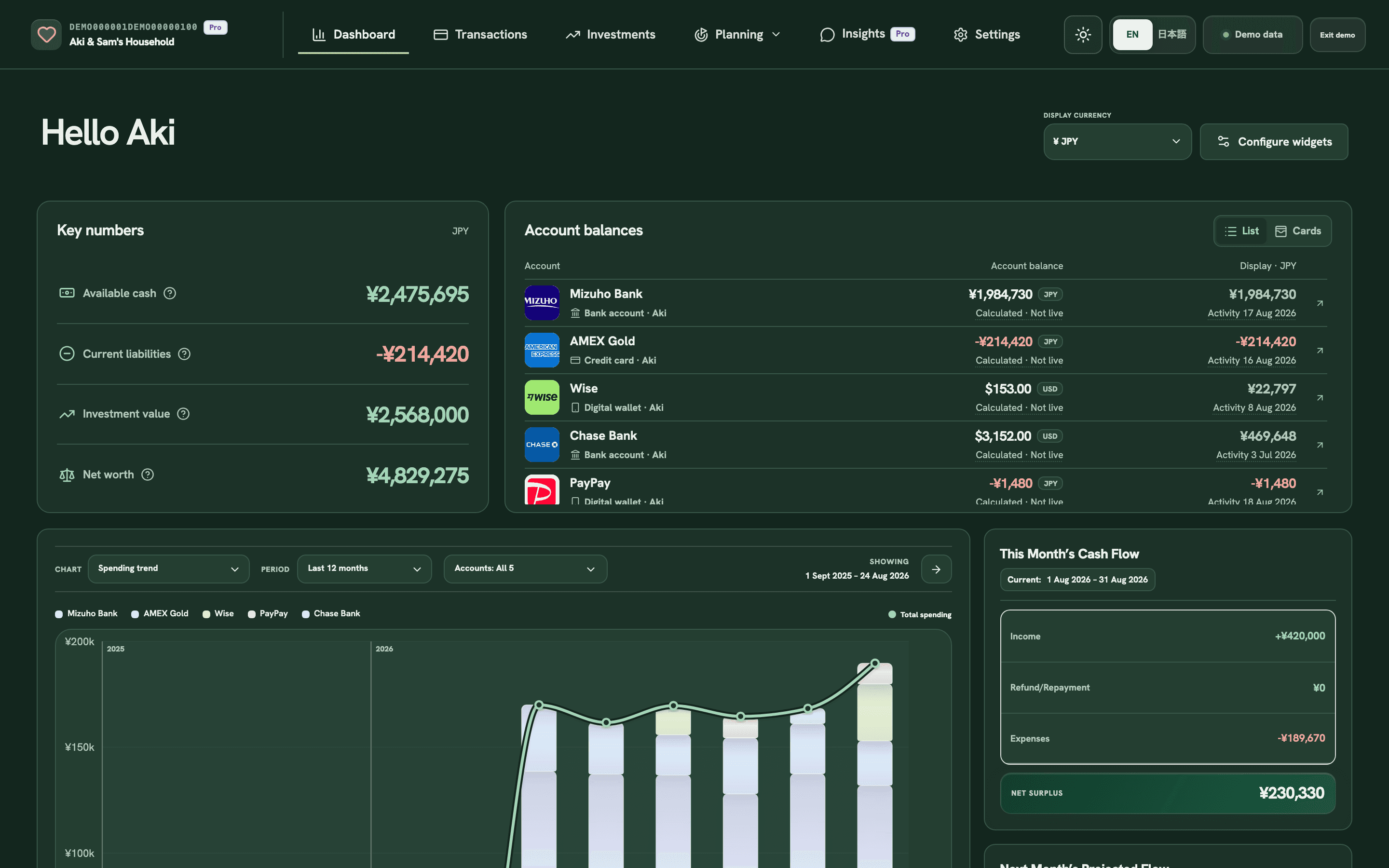Toggle light theme with sun icon
1389x868 pixels.
(1082, 34)
